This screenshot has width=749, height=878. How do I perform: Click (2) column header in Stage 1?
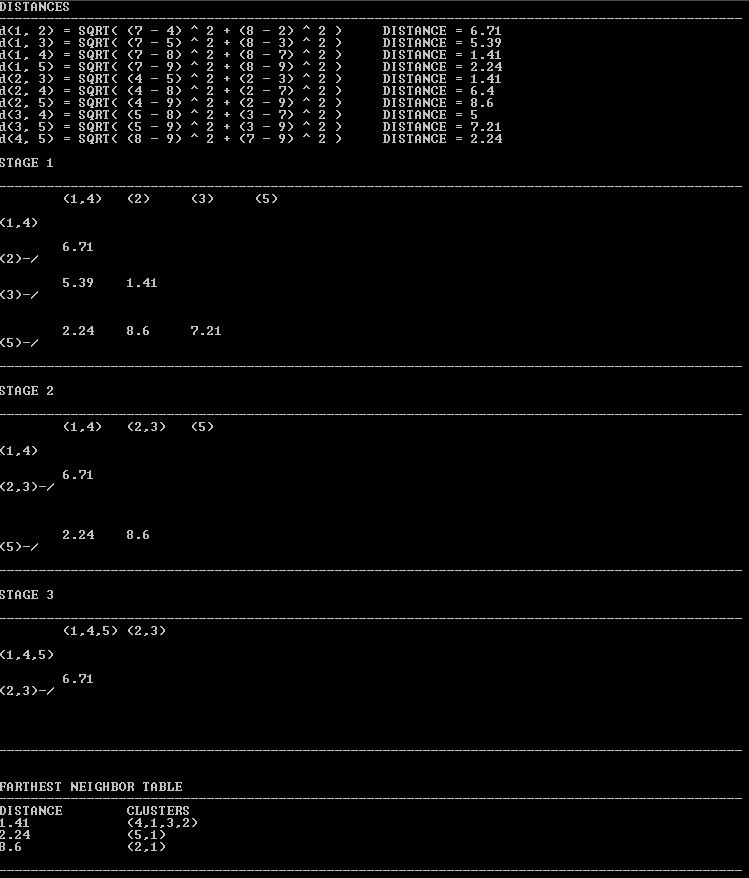tap(138, 199)
